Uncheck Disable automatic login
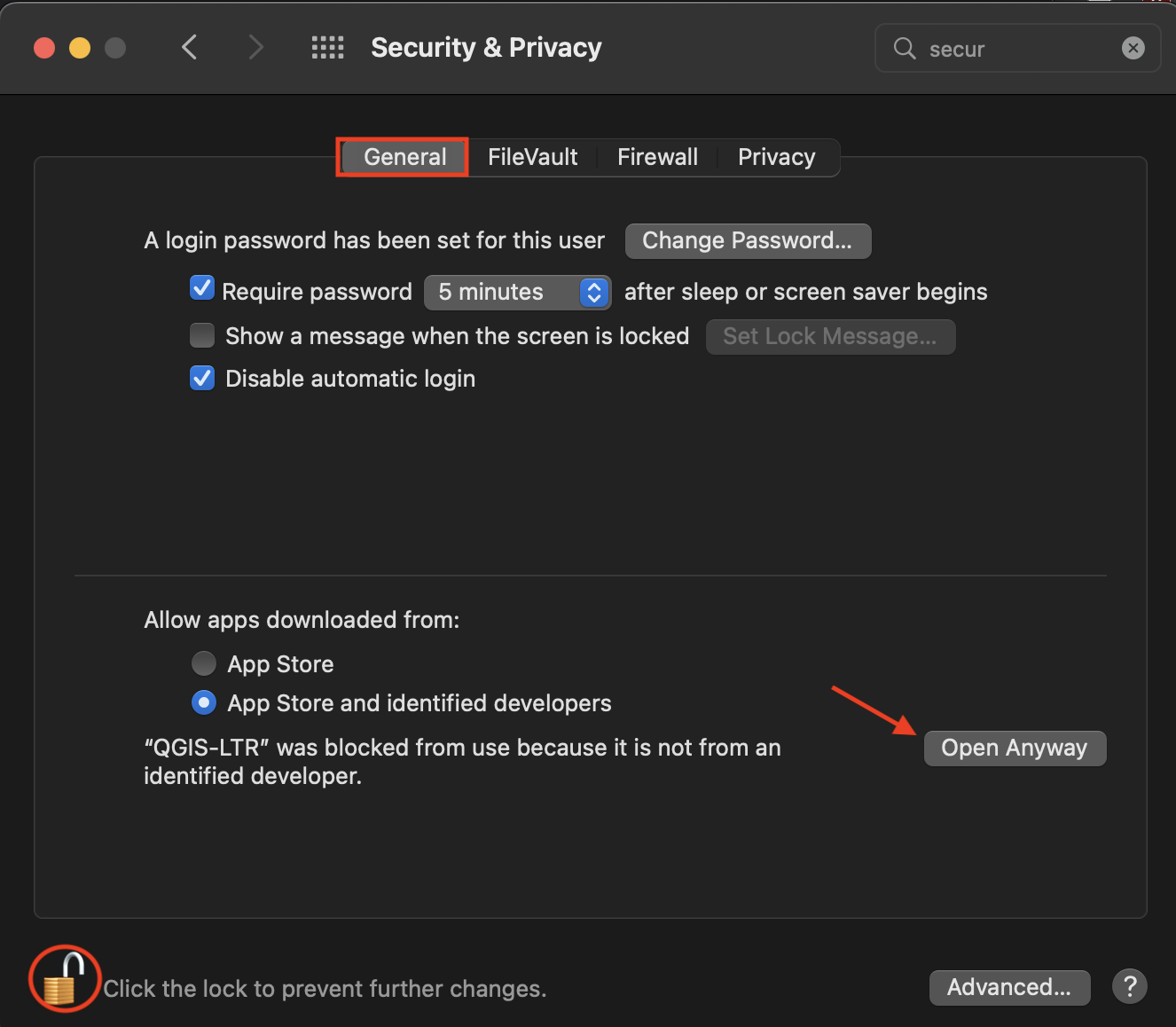The image size is (1176, 1027). [202, 379]
